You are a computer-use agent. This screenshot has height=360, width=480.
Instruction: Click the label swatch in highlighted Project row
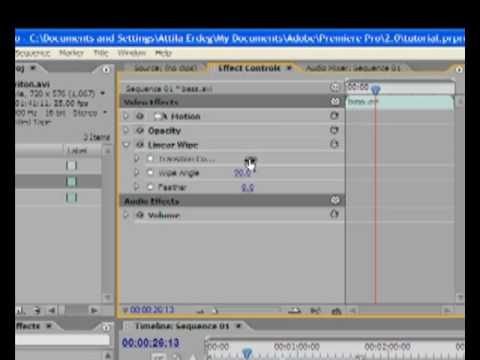[71, 181]
